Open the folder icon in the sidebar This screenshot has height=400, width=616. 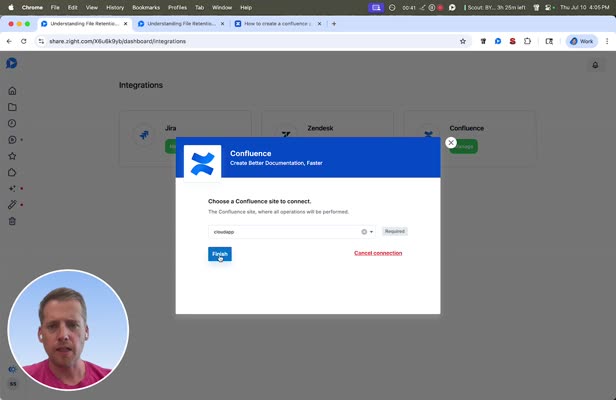pos(12,107)
